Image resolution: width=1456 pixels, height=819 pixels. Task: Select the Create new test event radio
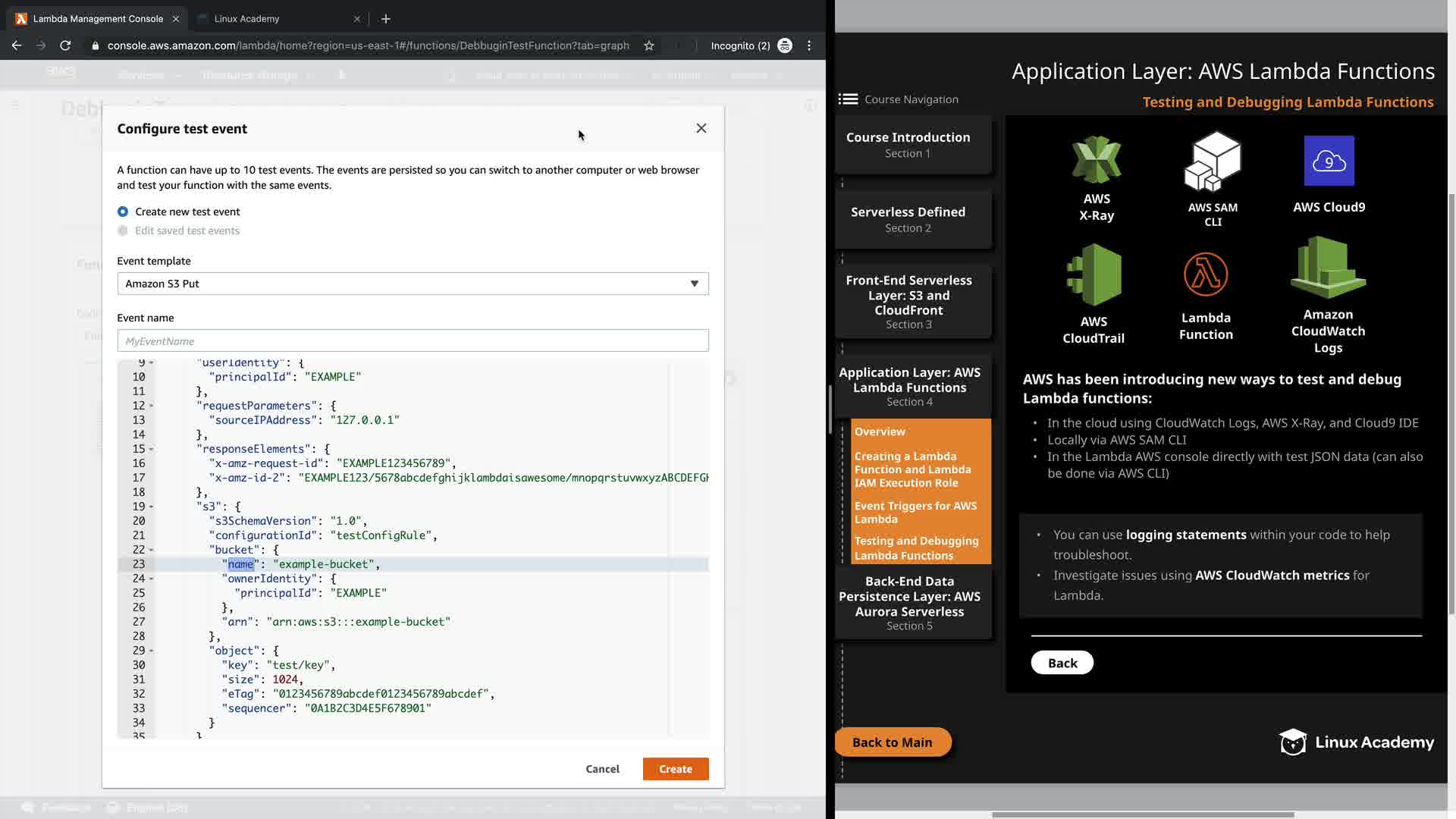click(123, 212)
